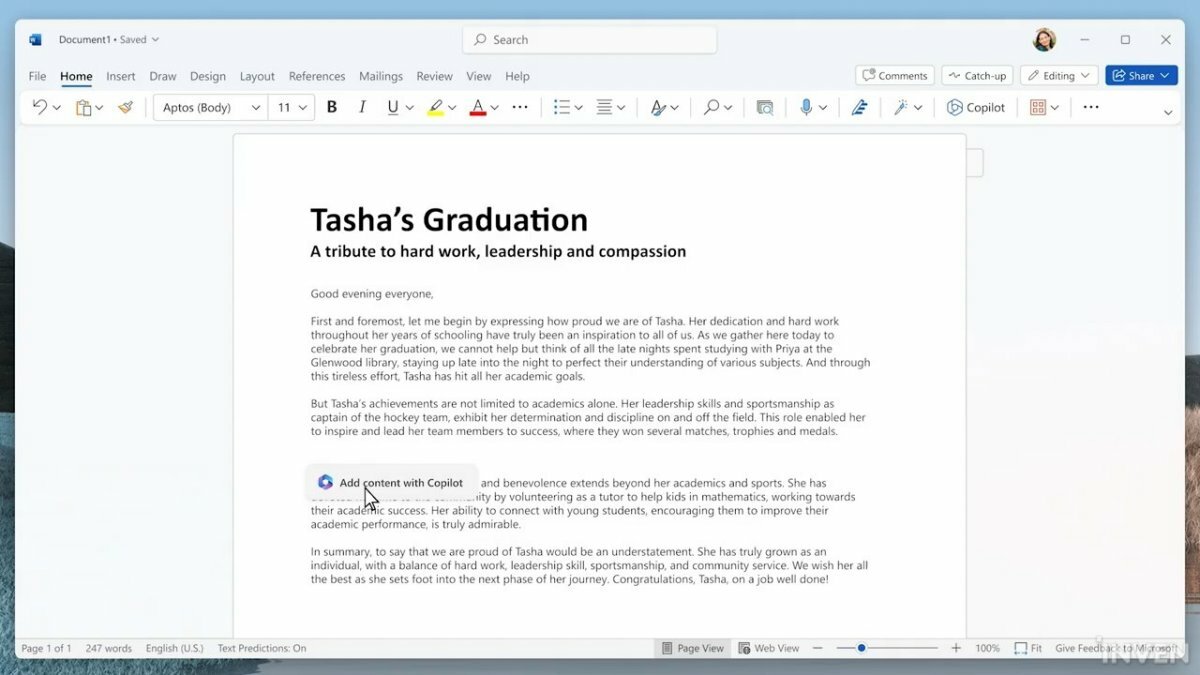Click Add content with Copilot
Image resolution: width=1200 pixels, height=675 pixels.
click(391, 482)
